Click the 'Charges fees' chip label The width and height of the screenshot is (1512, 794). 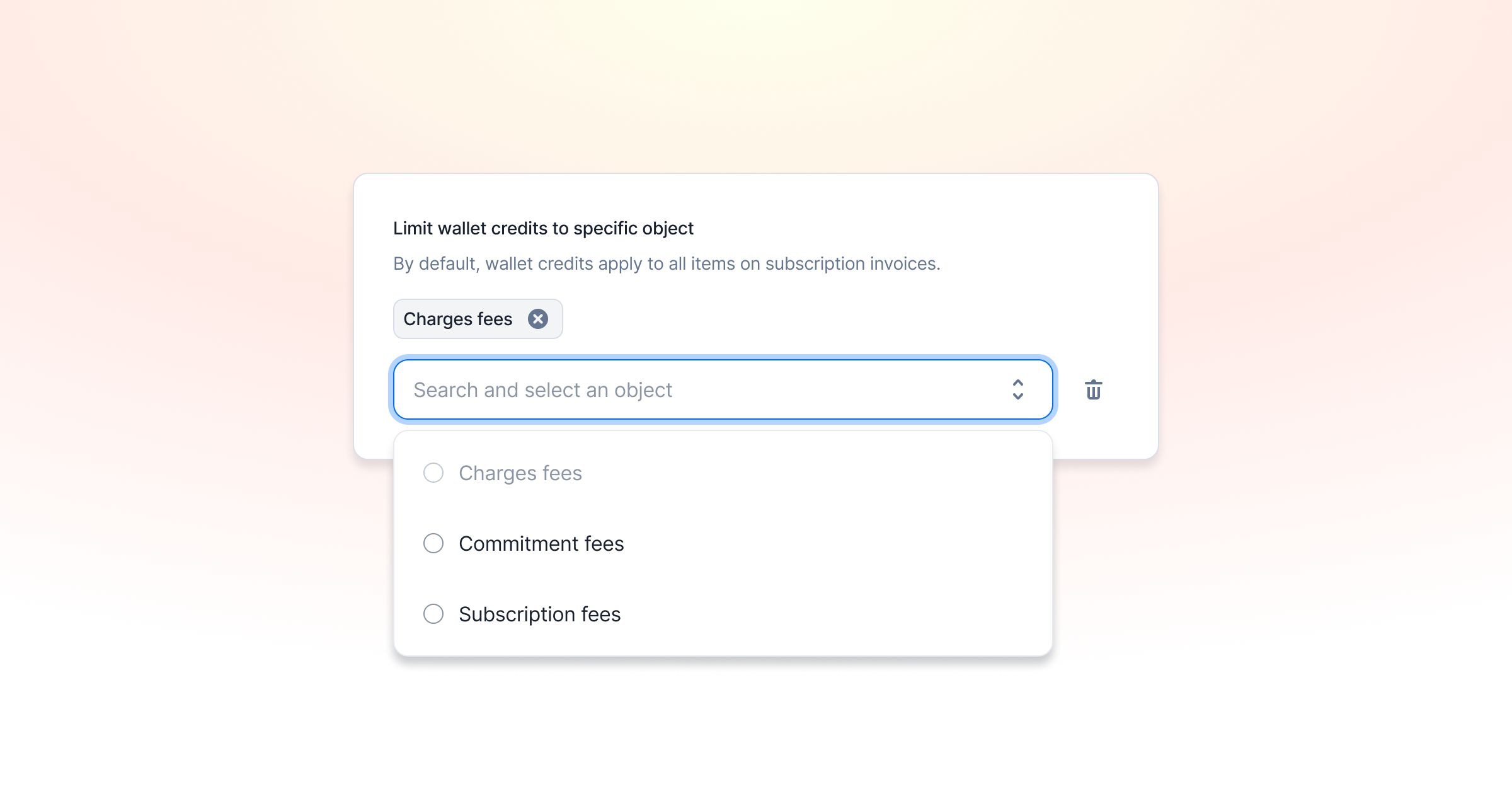458,319
